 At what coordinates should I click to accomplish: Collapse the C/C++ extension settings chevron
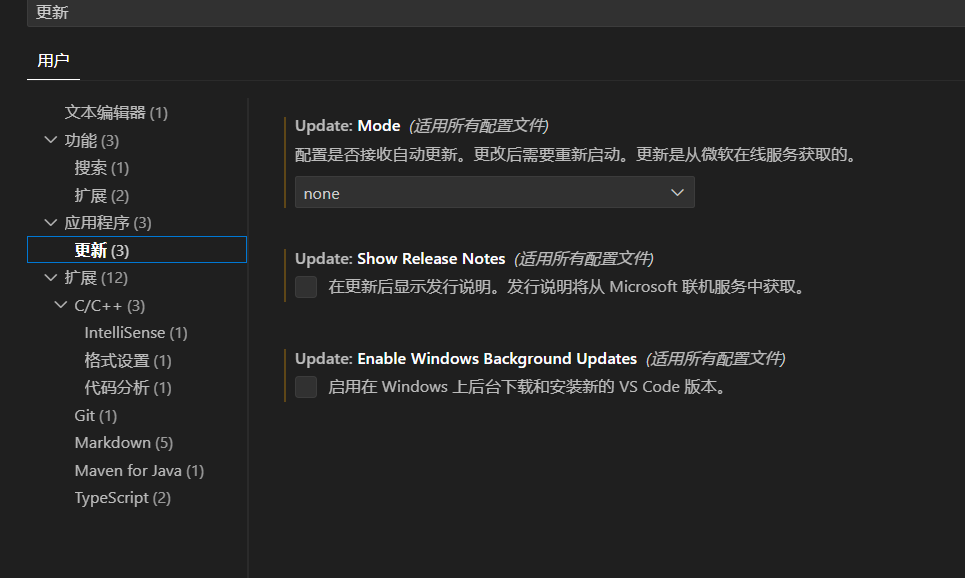click(x=60, y=304)
